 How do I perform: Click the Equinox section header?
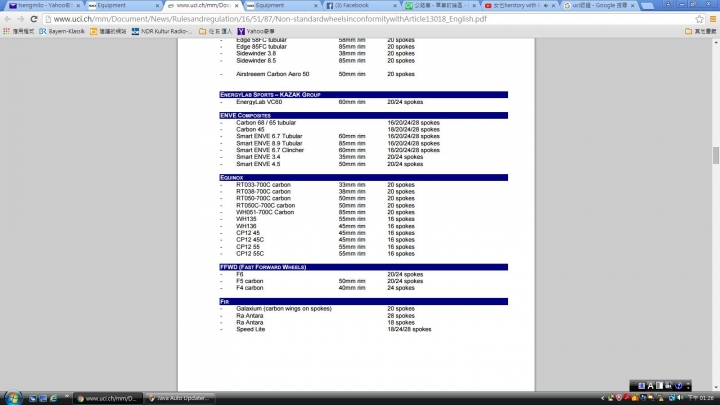tap(364, 177)
